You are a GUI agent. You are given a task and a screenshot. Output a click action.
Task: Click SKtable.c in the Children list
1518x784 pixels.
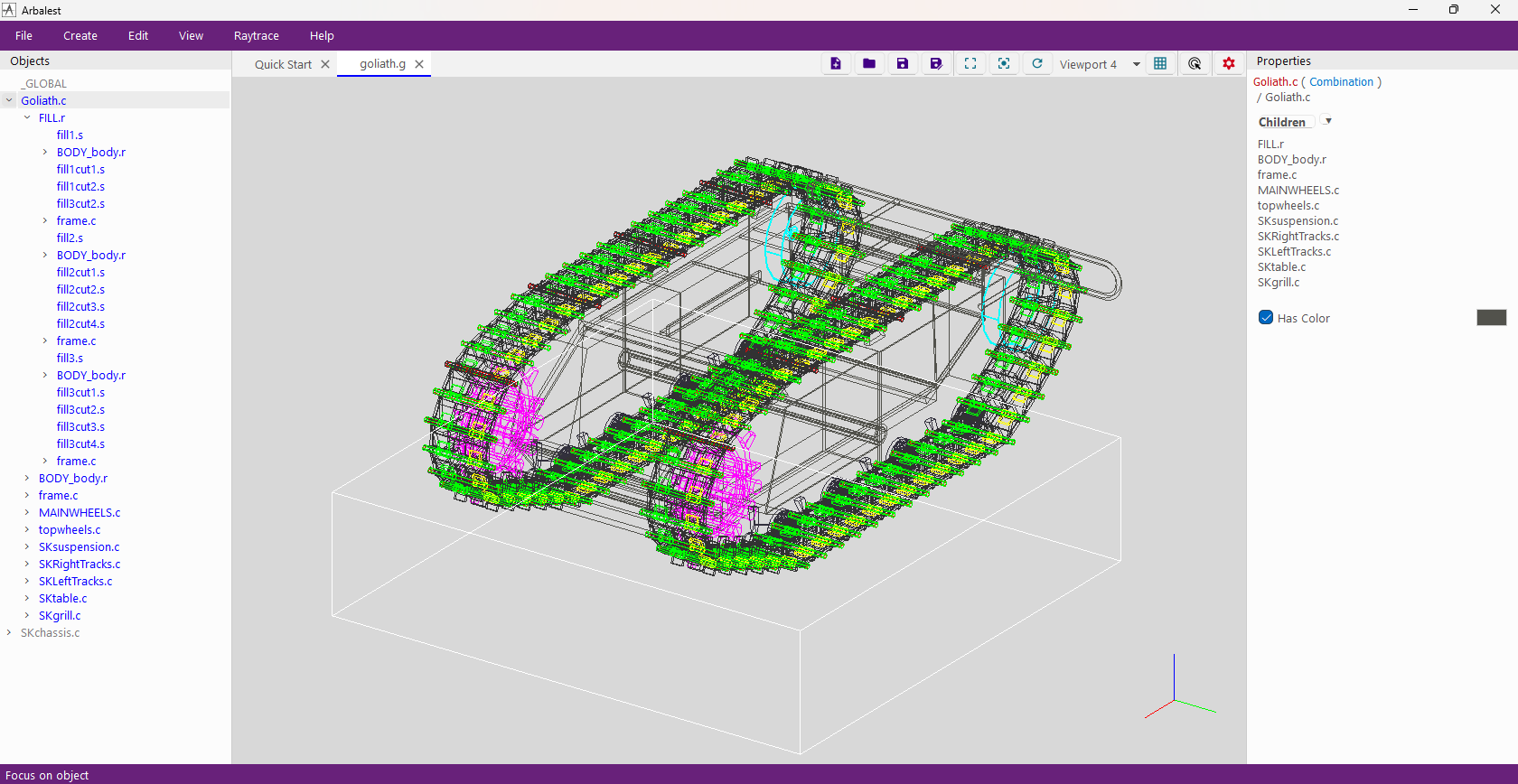1281,266
